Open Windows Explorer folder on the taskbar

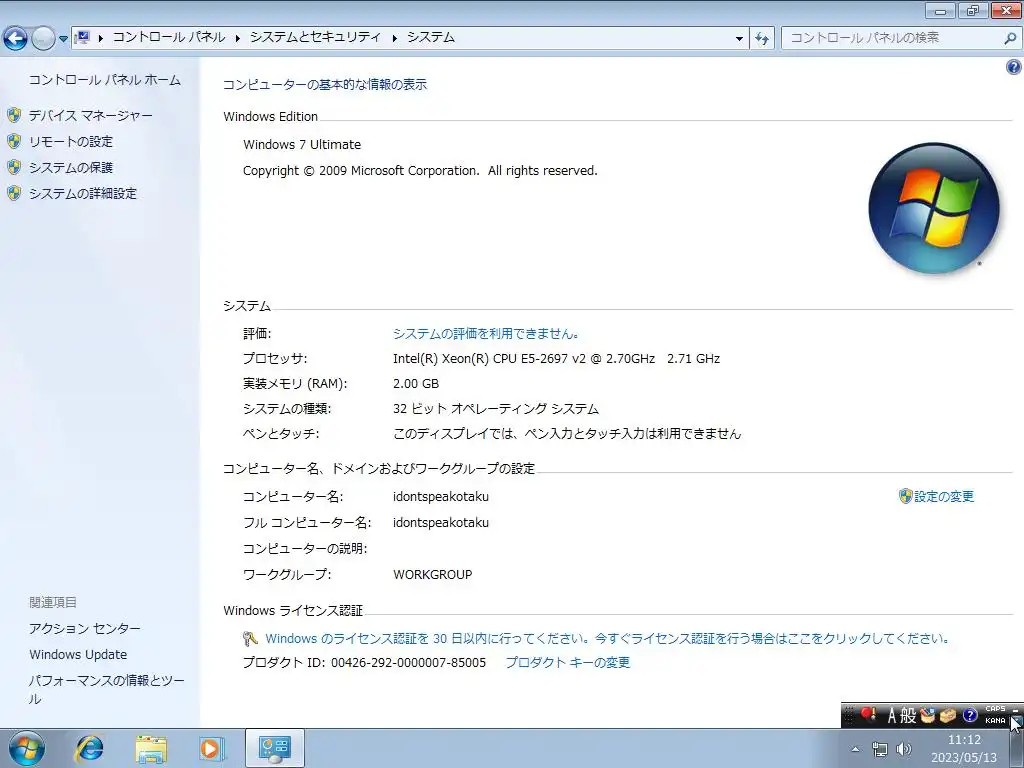click(x=151, y=749)
